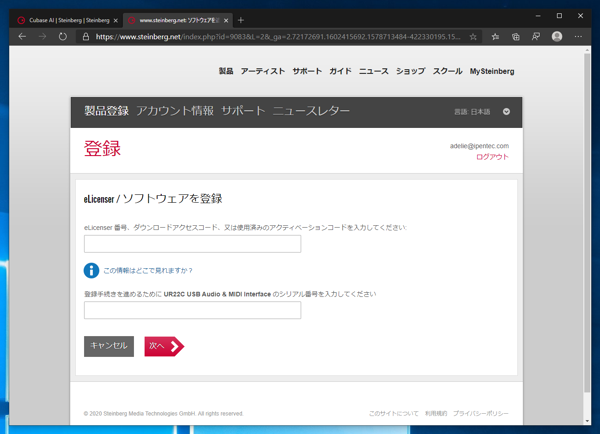Image resolution: width=600 pixels, height=434 pixels.
Task: Close the www.steinberg.net tab
Action: tap(226, 21)
